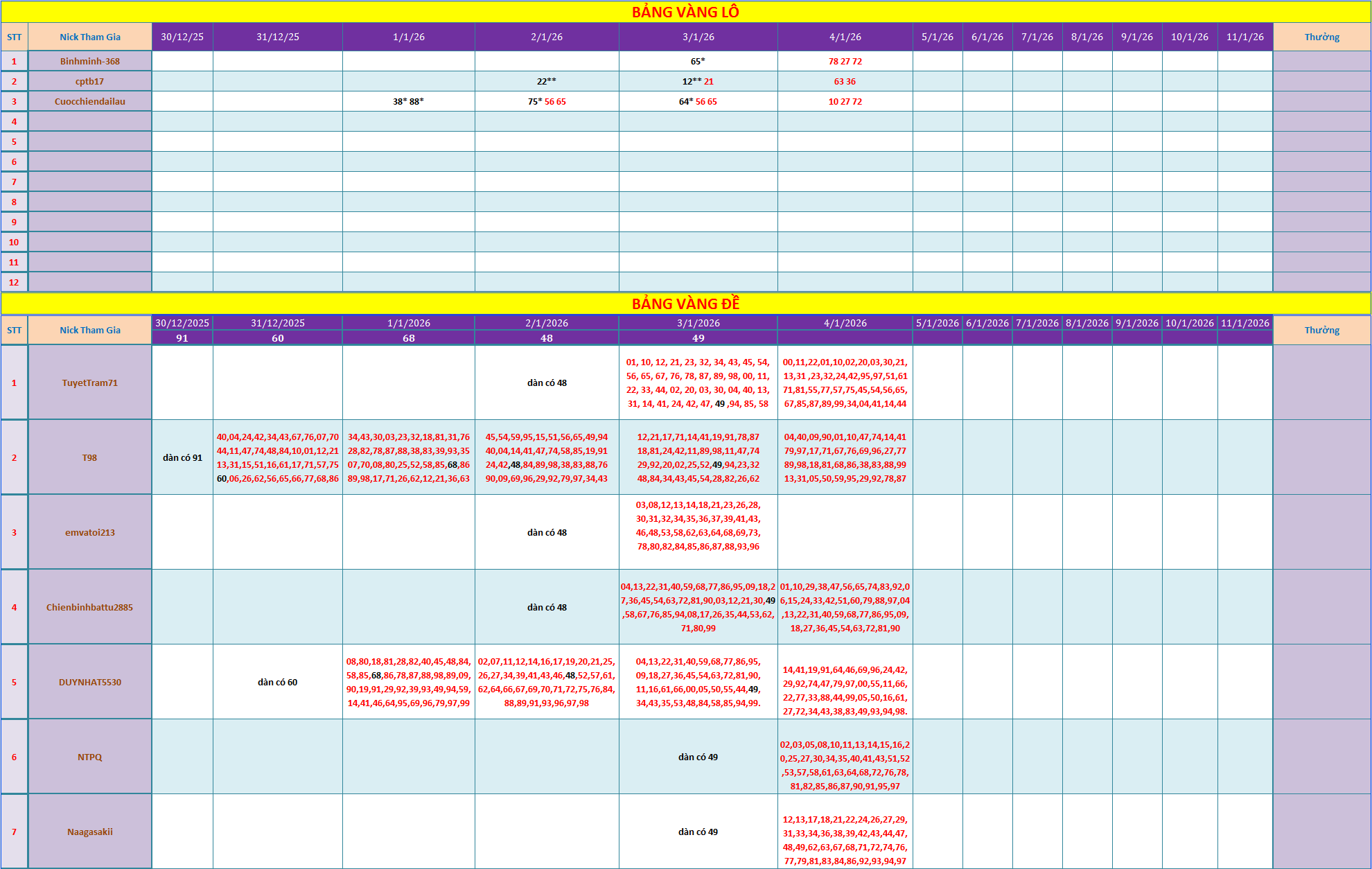The width and height of the screenshot is (1372, 869).
Task: Click the emvatoi213 nickname cell
Action: (x=90, y=532)
